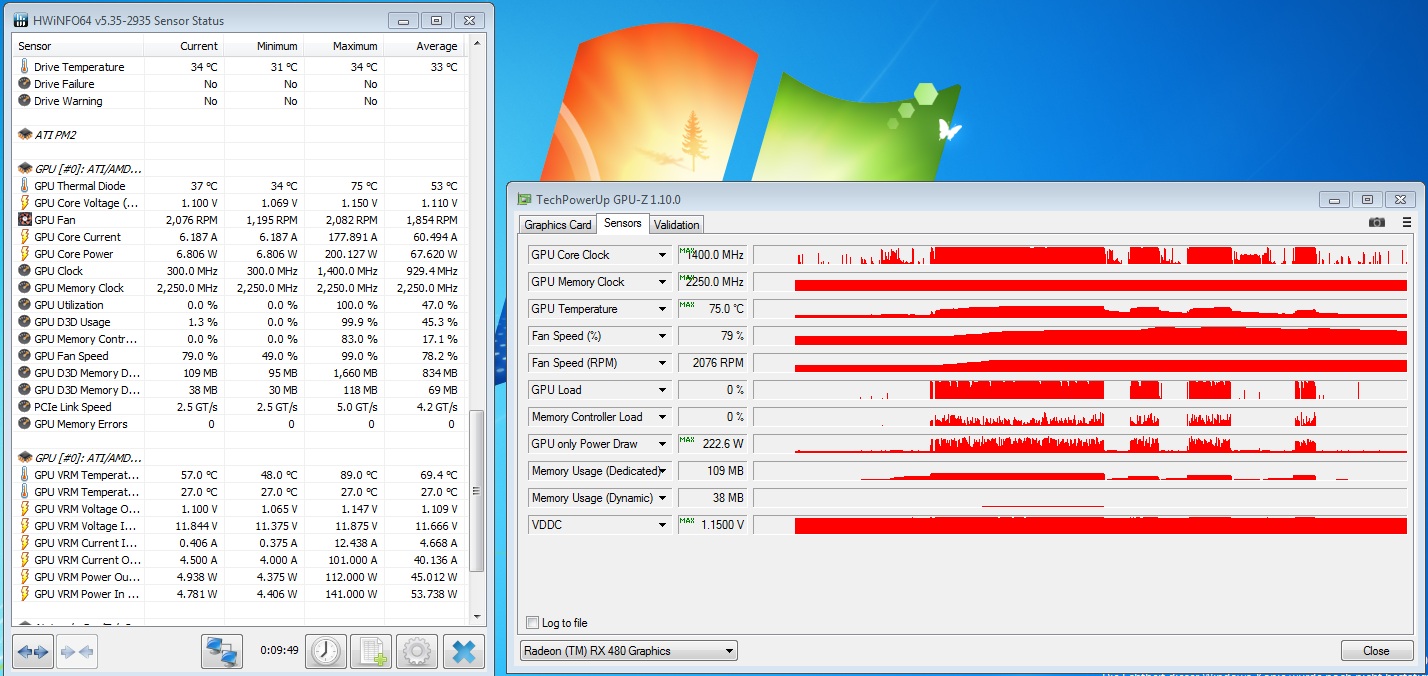Switch to the Validation tab
The image size is (1428, 676).
(677, 225)
